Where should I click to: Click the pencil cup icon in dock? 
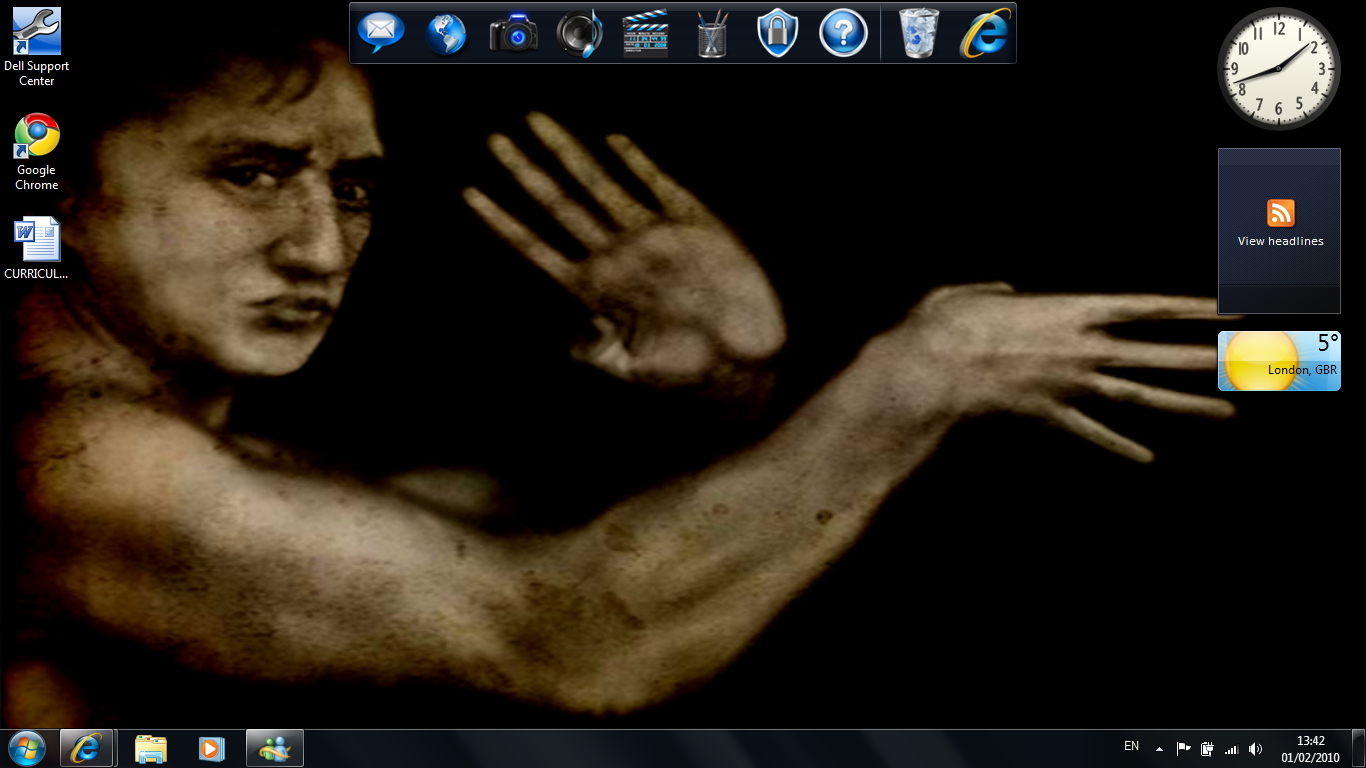(712, 34)
